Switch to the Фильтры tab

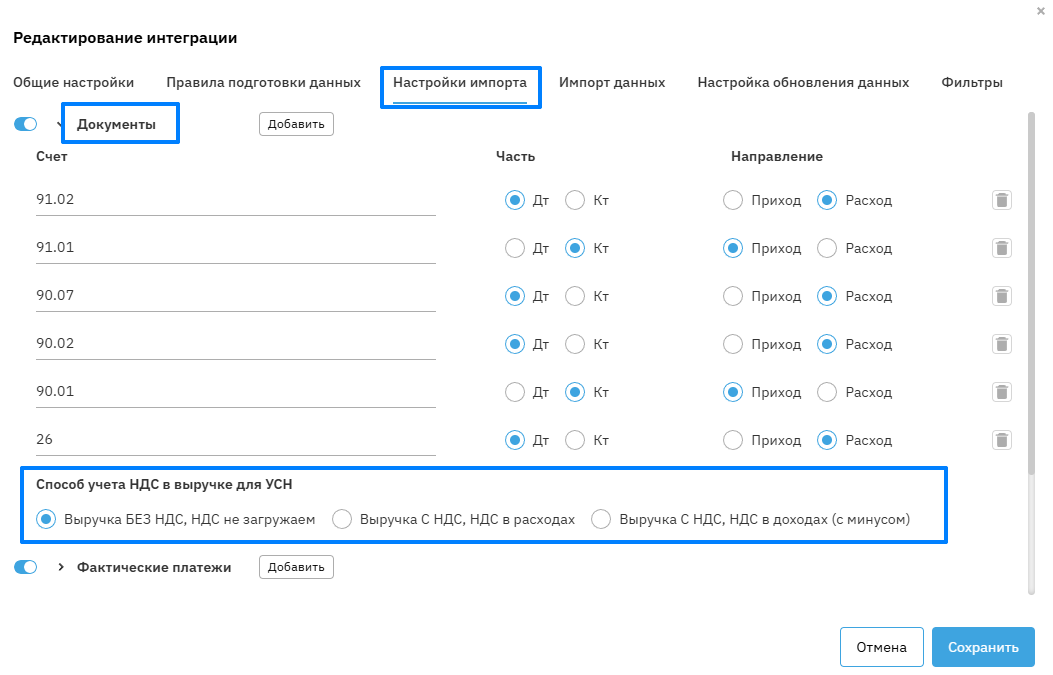(971, 82)
